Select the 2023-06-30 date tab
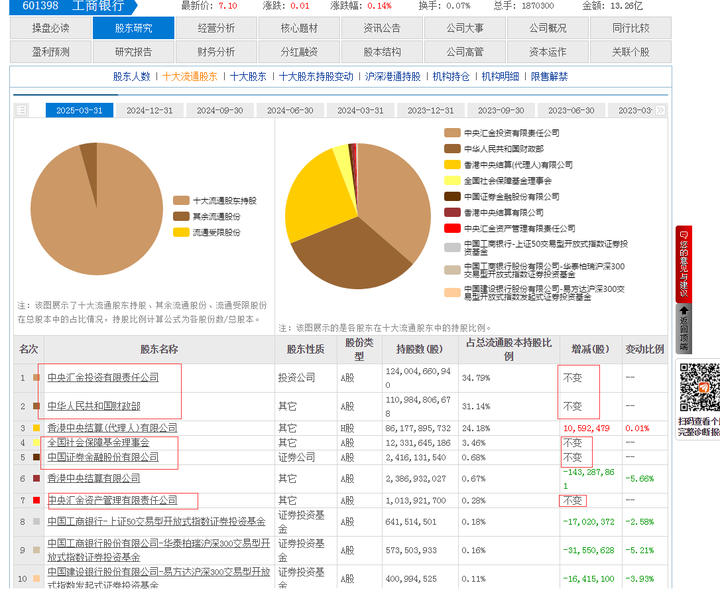The image size is (720, 601). click(571, 110)
